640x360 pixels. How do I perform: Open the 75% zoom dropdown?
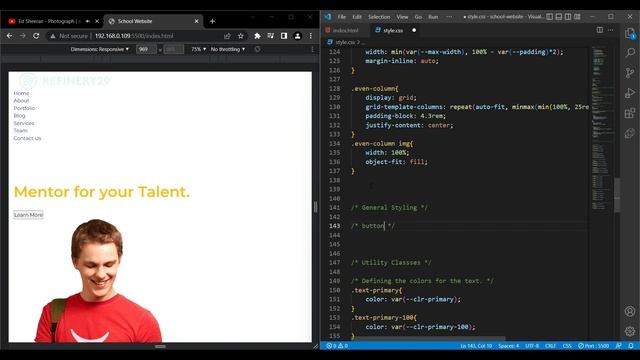pos(199,49)
